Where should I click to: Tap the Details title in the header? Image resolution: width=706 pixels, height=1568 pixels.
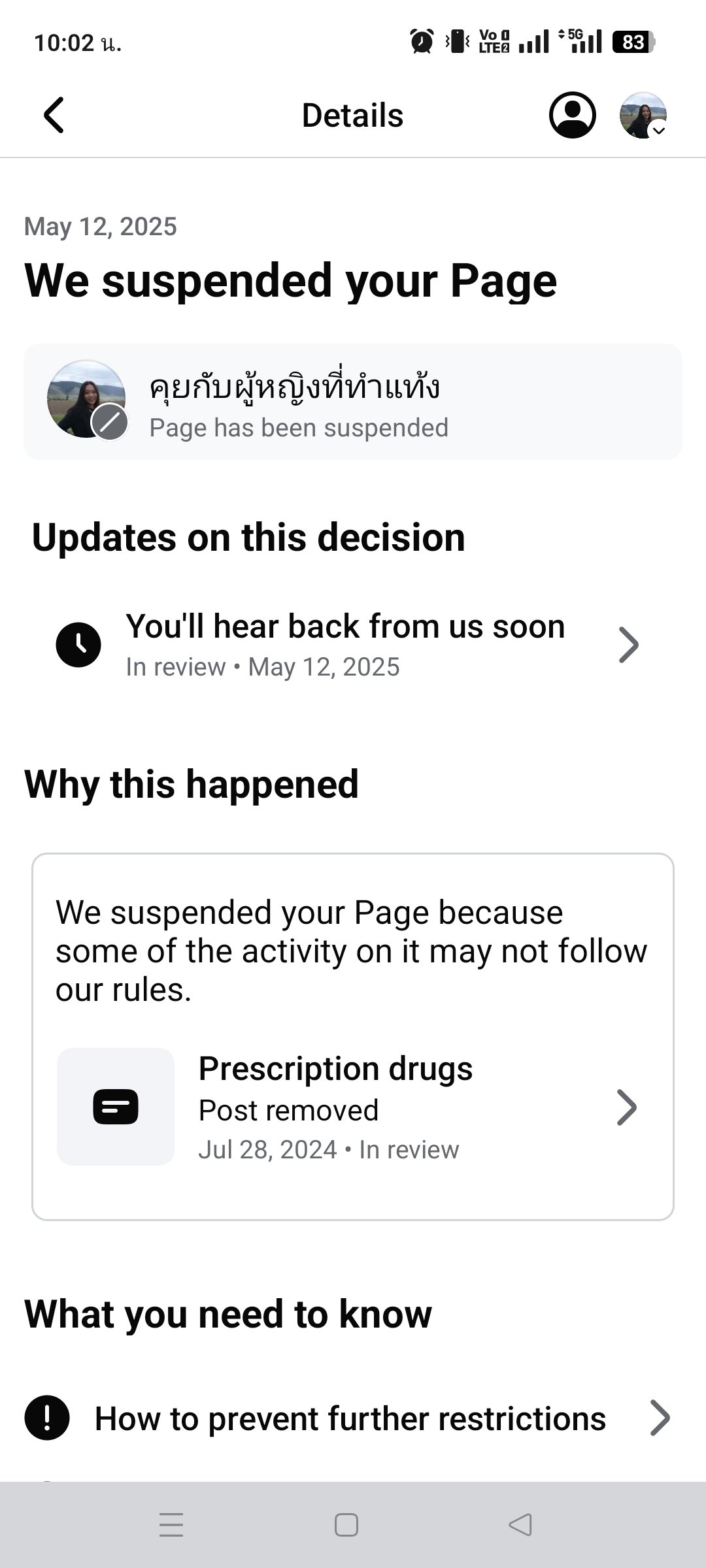click(x=352, y=114)
